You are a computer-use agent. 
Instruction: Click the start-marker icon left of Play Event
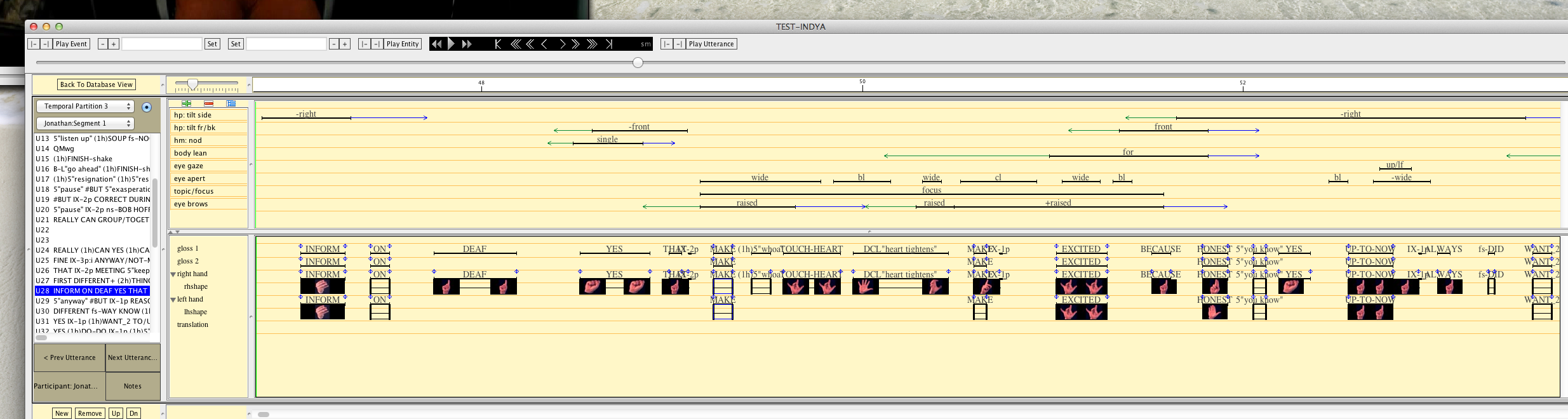(34, 44)
